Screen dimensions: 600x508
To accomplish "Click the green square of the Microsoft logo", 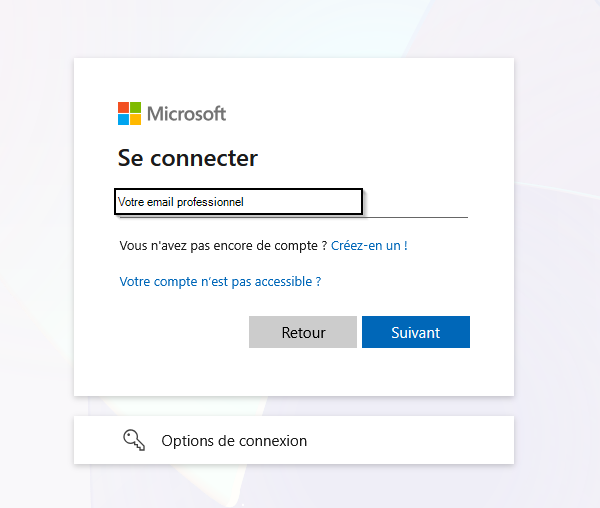I will [x=136, y=107].
